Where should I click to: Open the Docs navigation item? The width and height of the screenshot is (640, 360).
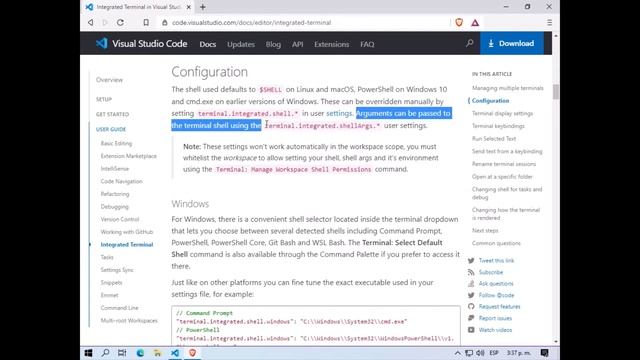coord(208,44)
